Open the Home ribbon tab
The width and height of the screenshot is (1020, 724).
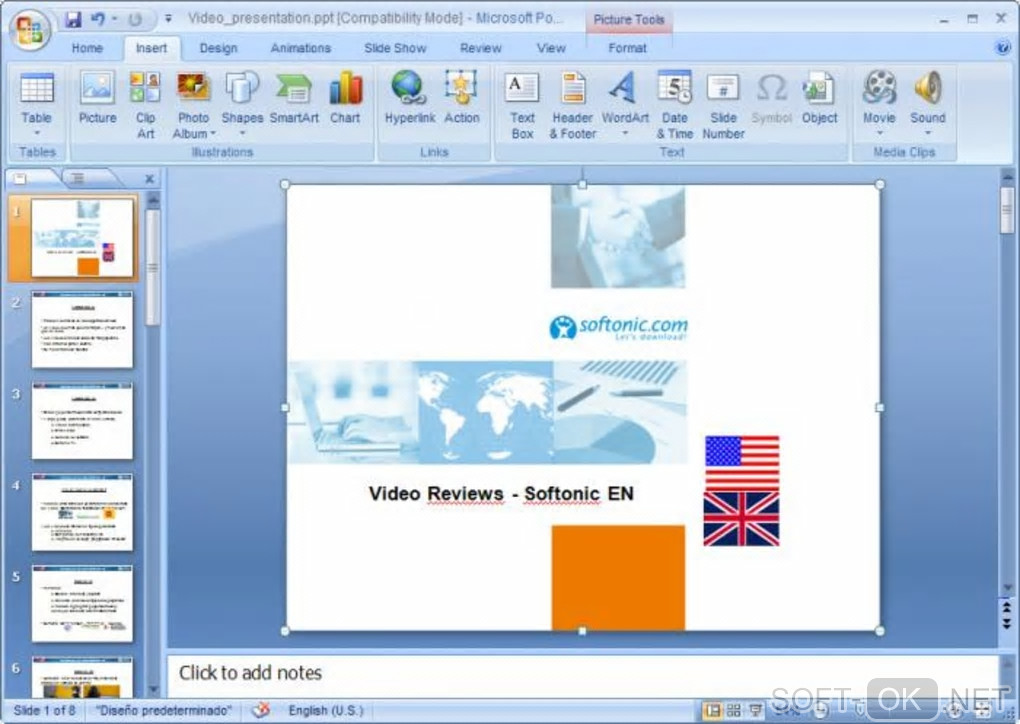87,48
